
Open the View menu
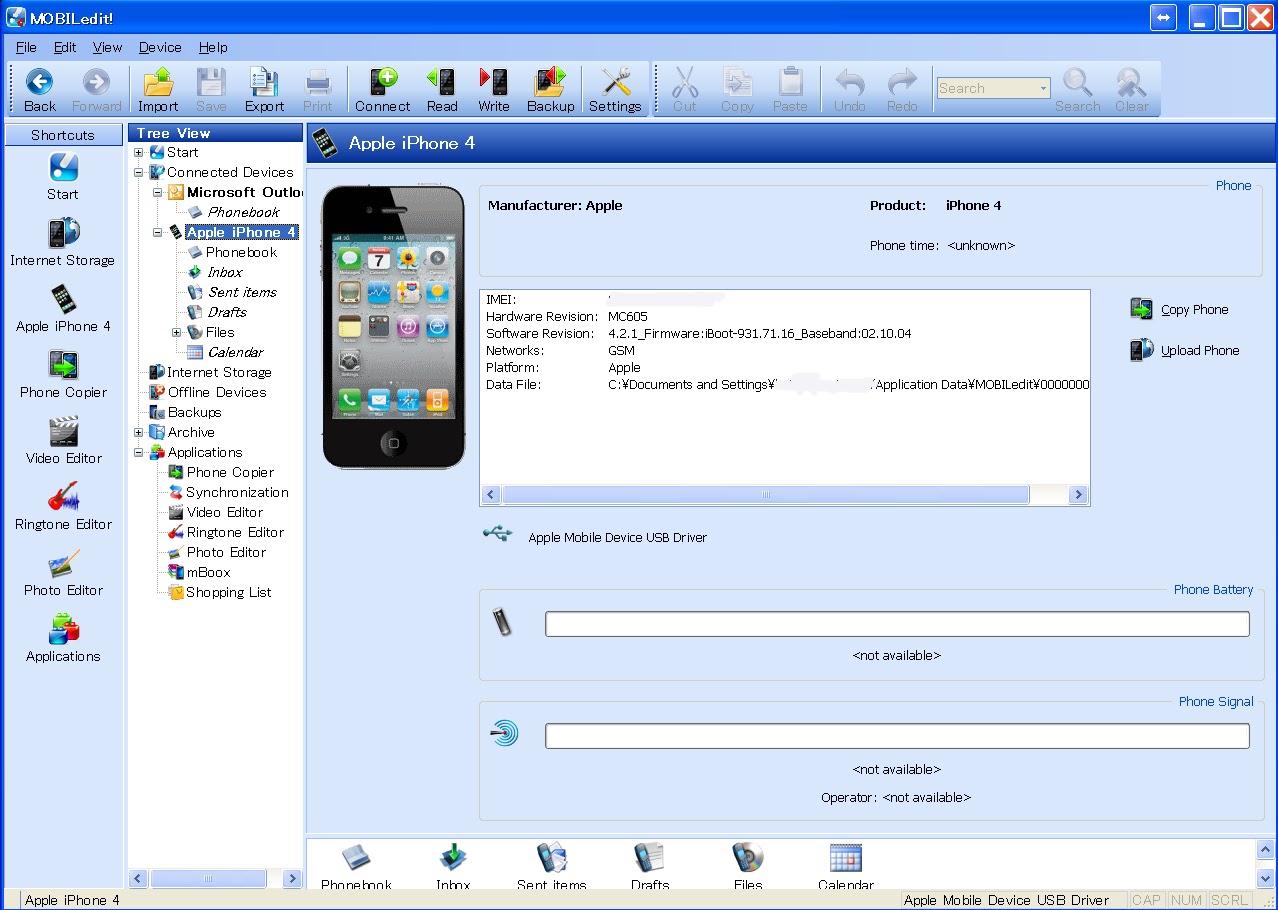click(x=107, y=47)
